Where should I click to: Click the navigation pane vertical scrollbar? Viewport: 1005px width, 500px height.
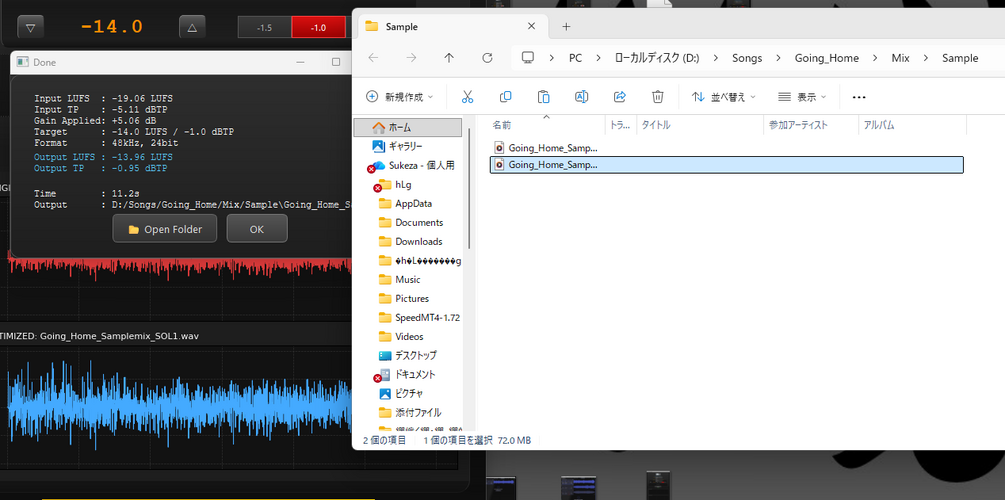470,188
